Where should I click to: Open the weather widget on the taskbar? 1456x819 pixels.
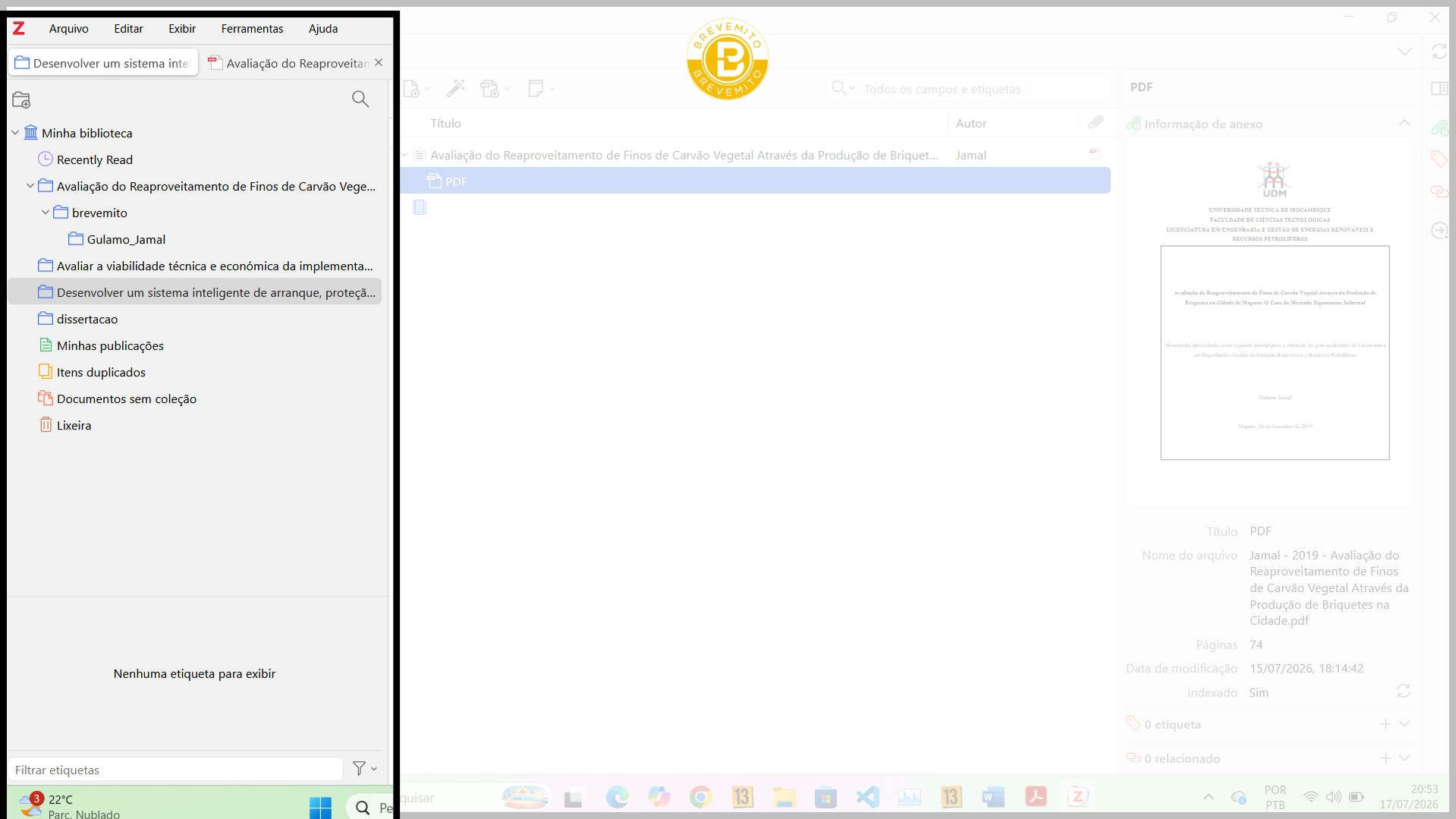click(x=70, y=805)
